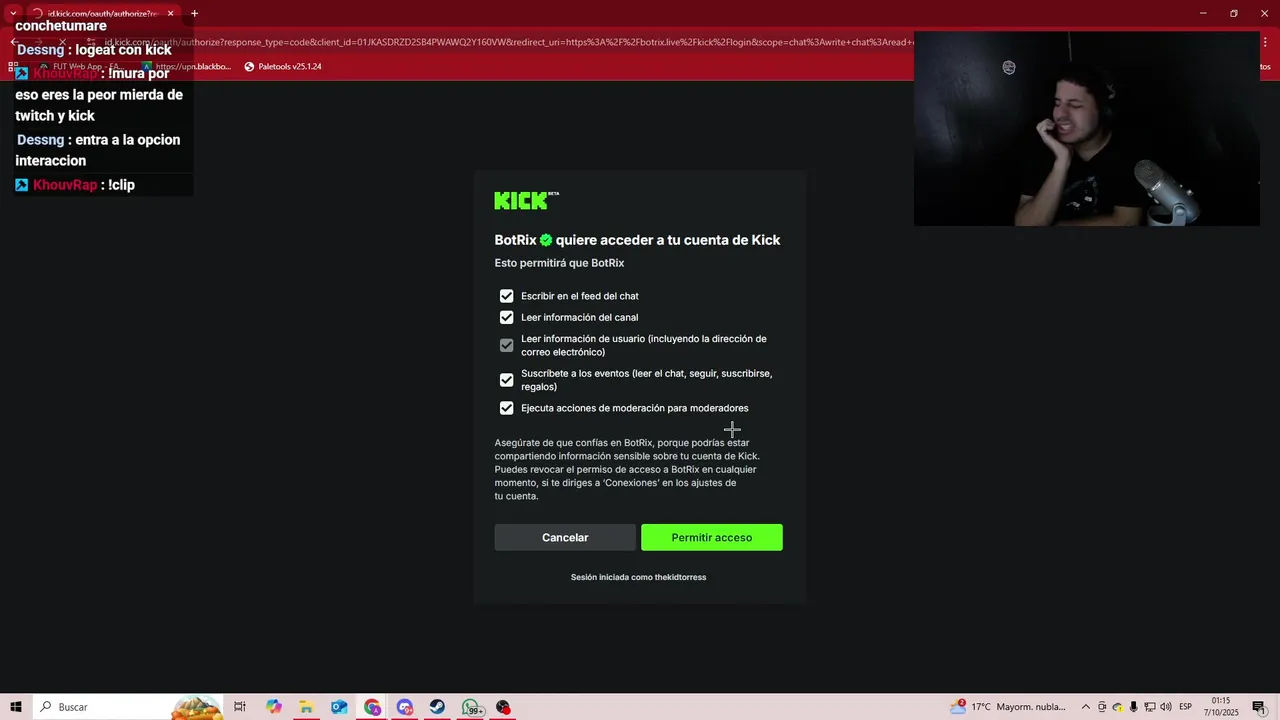Open File Explorer from taskbar
Viewport: 1280px width, 720px height.
(x=306, y=707)
